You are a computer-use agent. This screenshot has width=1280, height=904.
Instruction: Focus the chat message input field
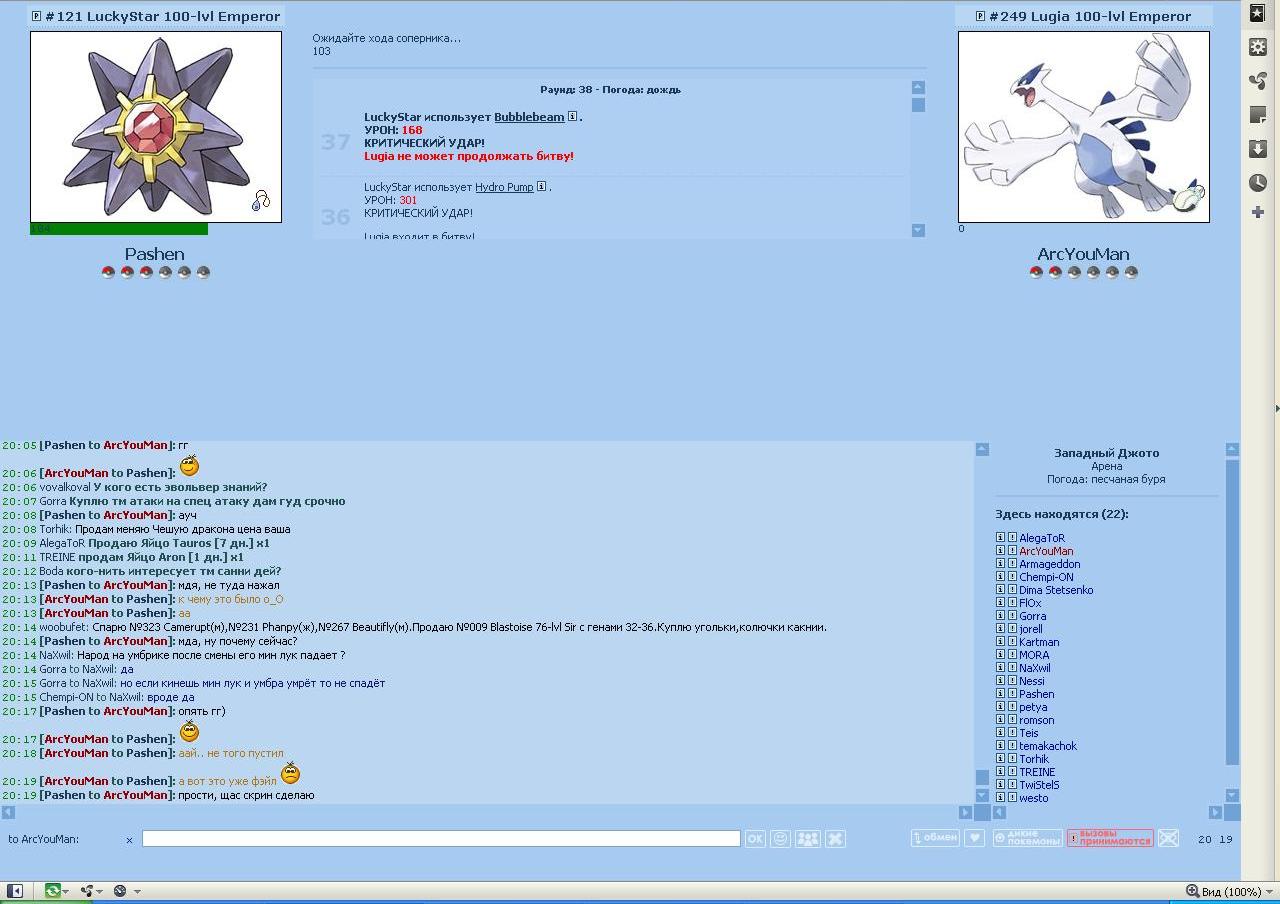coord(440,839)
